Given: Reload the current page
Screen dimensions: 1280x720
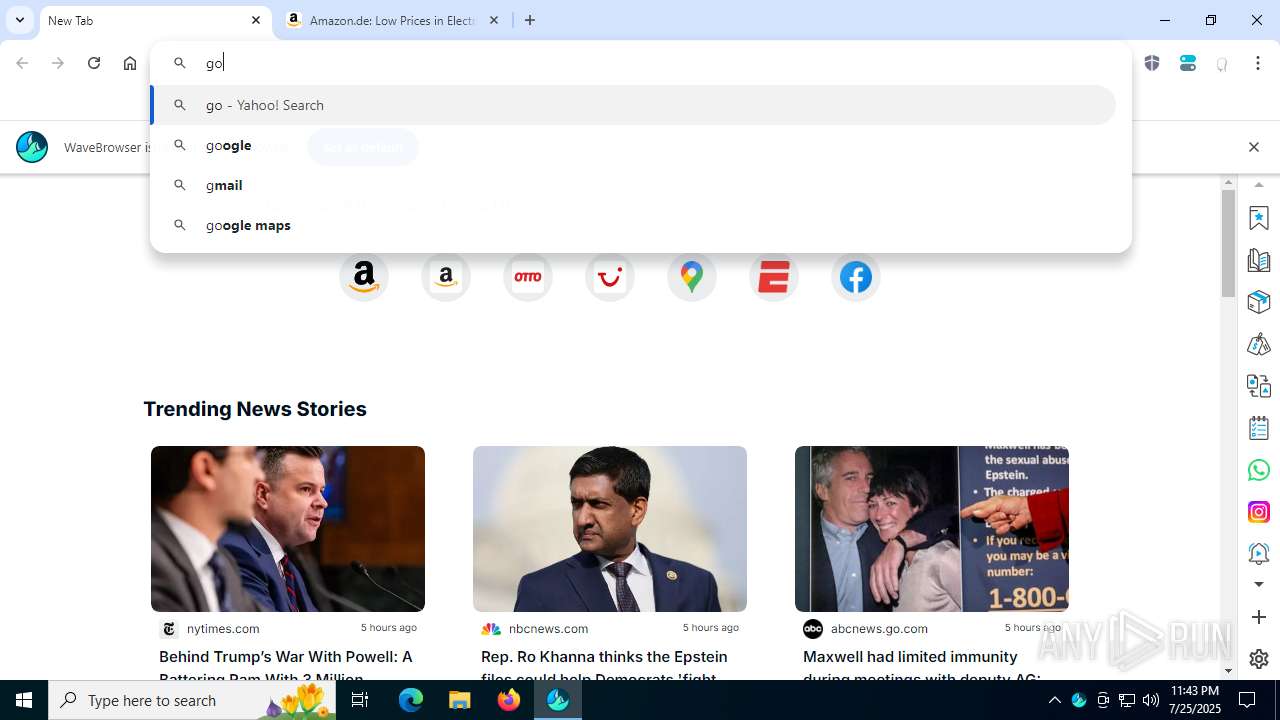Looking at the screenshot, I should (x=94, y=63).
